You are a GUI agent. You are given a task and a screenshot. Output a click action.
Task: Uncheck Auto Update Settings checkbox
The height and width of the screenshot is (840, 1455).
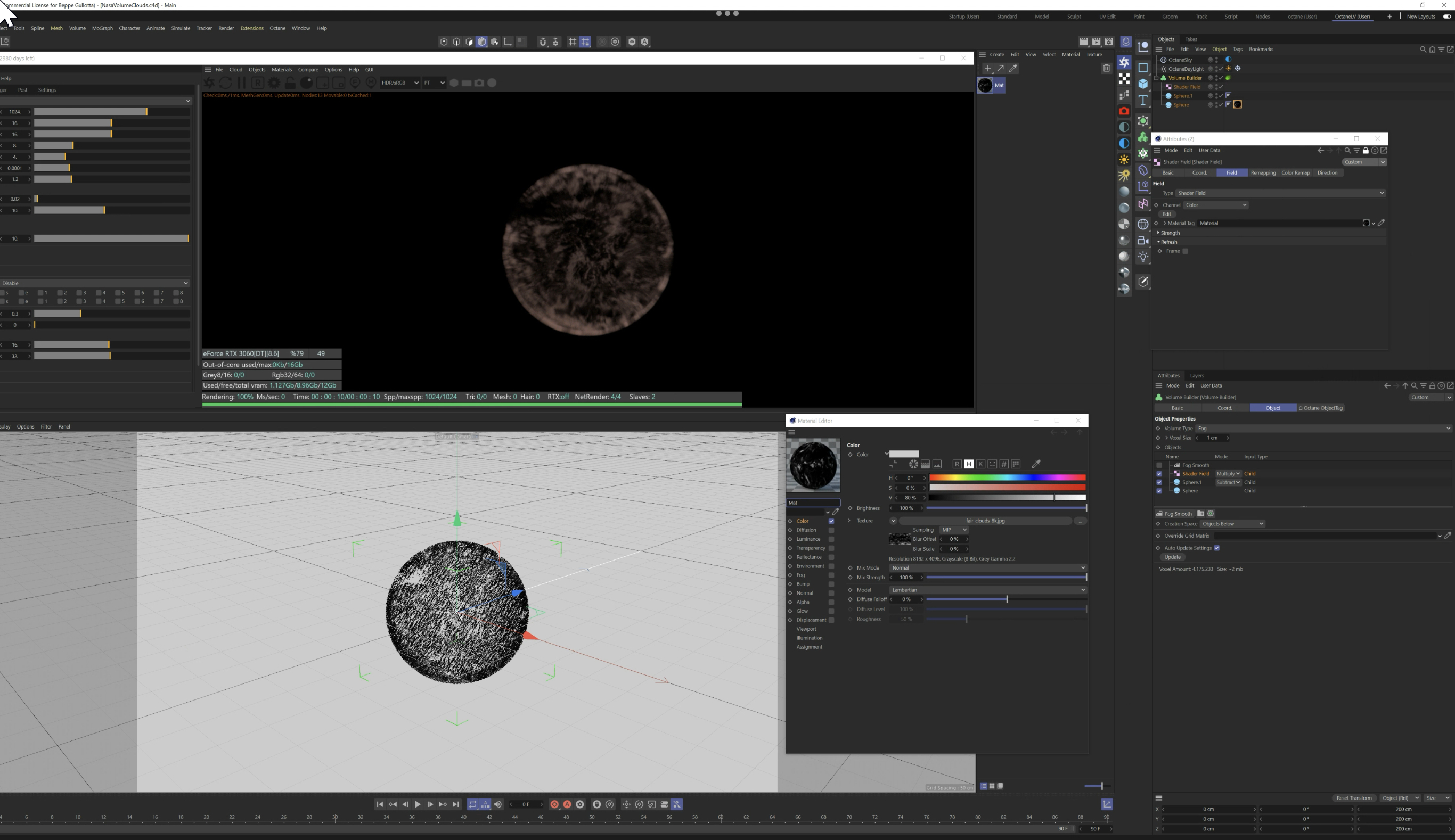pos(1216,548)
